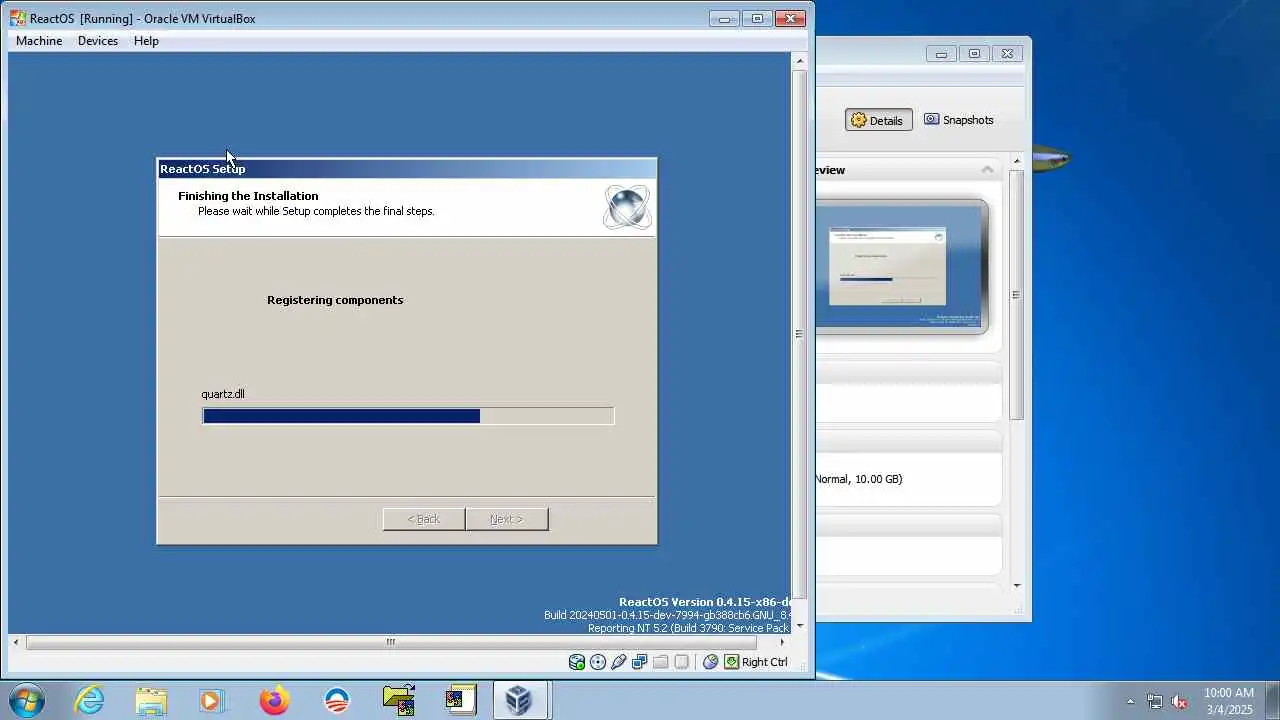Click the Right Ctrl host key indicator

pos(756,662)
